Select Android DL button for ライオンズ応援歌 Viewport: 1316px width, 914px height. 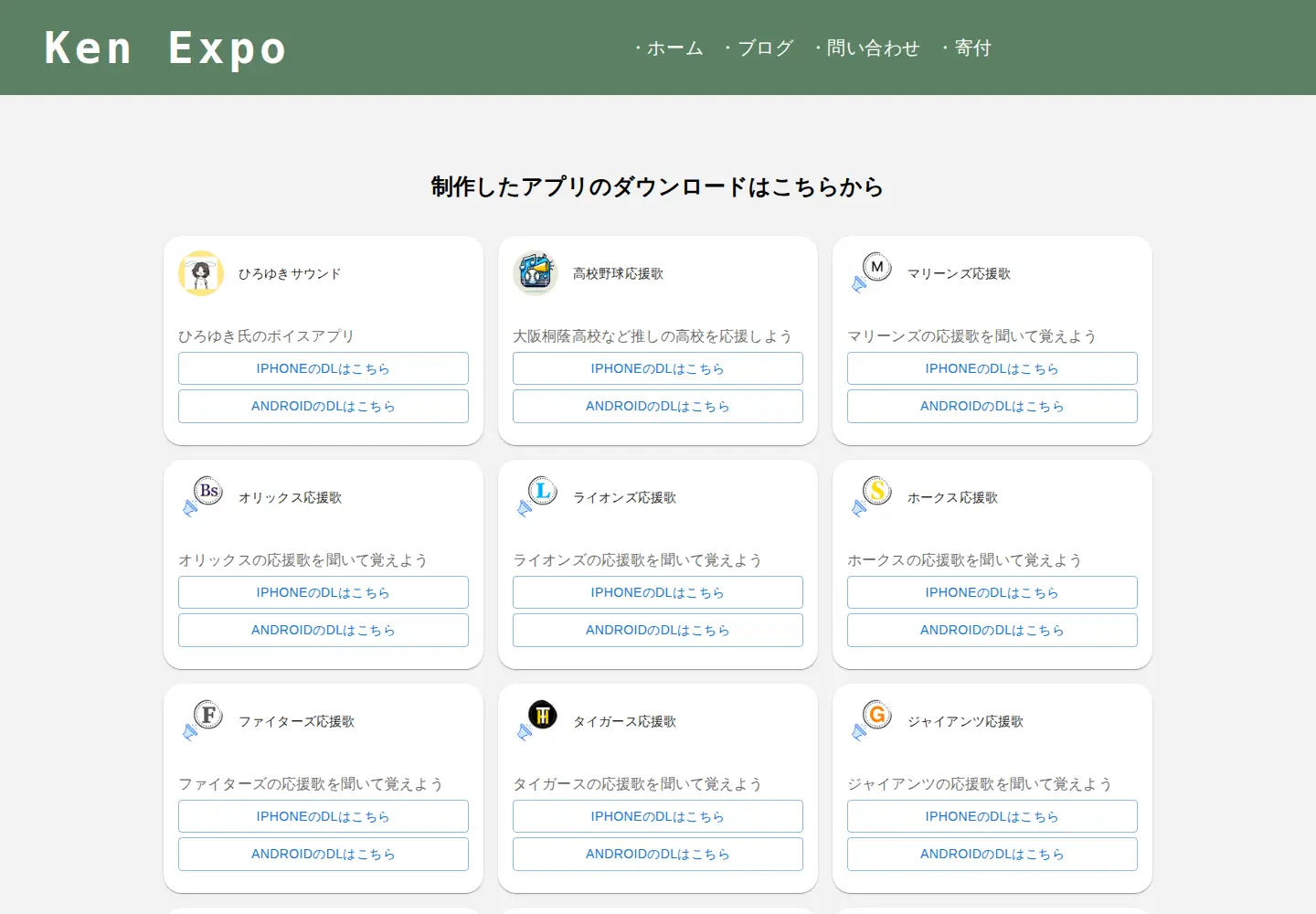coord(658,630)
